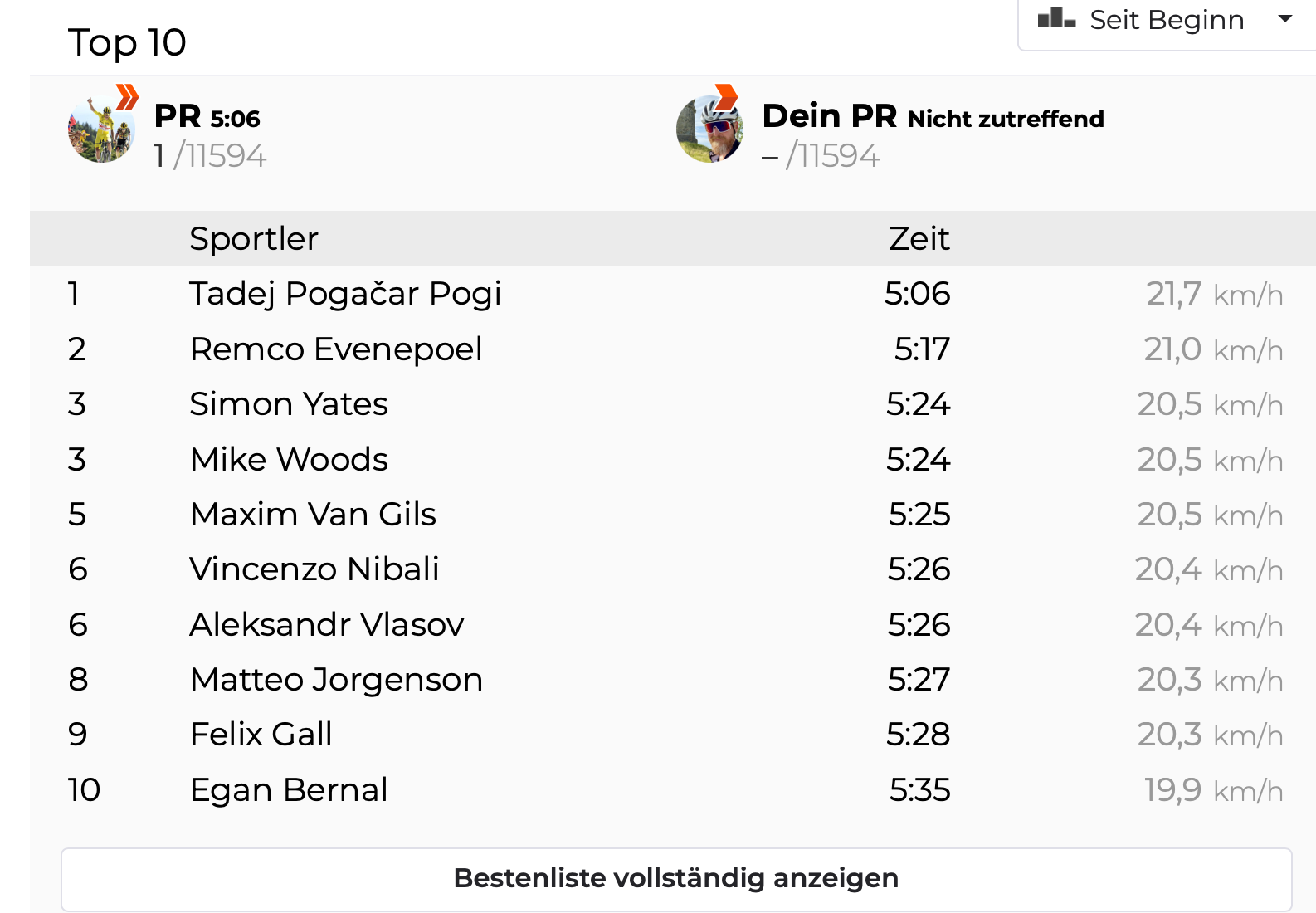Click the leaderboard bars icon beside Seit Beginn
Viewport: 1316px width, 913px height.
[x=1056, y=18]
